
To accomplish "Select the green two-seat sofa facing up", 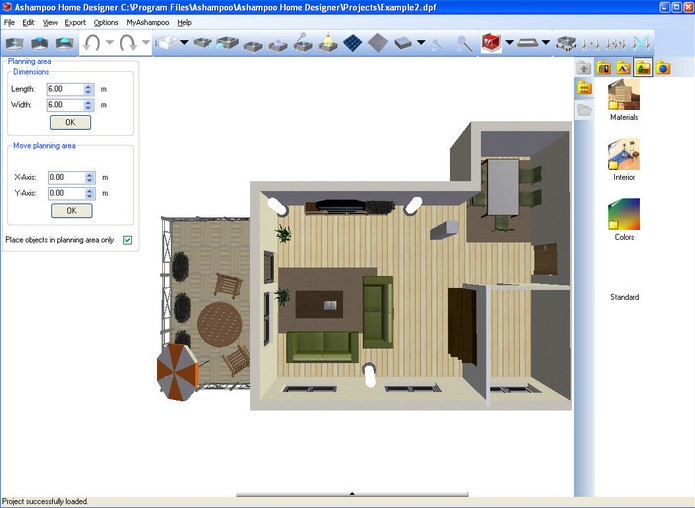I will click(322, 346).
